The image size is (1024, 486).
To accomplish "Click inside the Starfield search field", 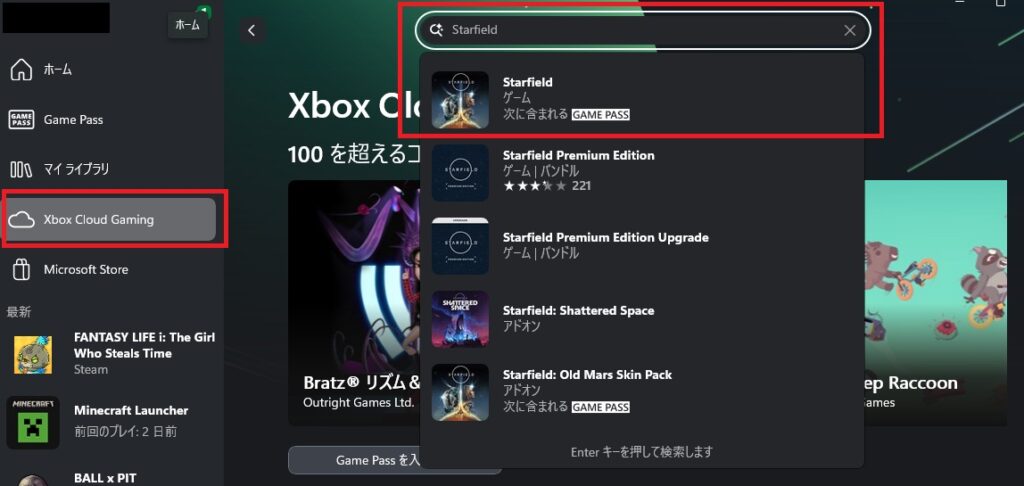I will [641, 30].
